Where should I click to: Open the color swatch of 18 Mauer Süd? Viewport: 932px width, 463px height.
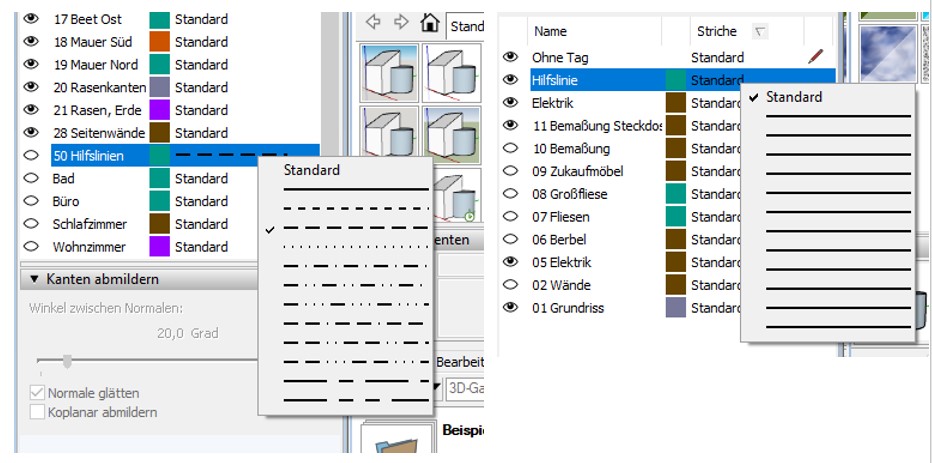click(159, 42)
